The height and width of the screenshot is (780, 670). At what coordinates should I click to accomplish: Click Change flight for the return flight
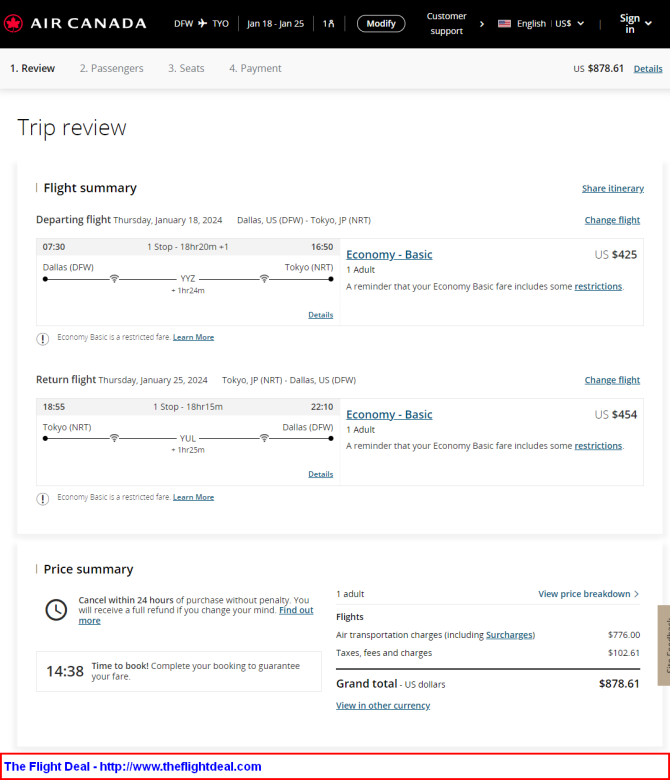click(612, 380)
